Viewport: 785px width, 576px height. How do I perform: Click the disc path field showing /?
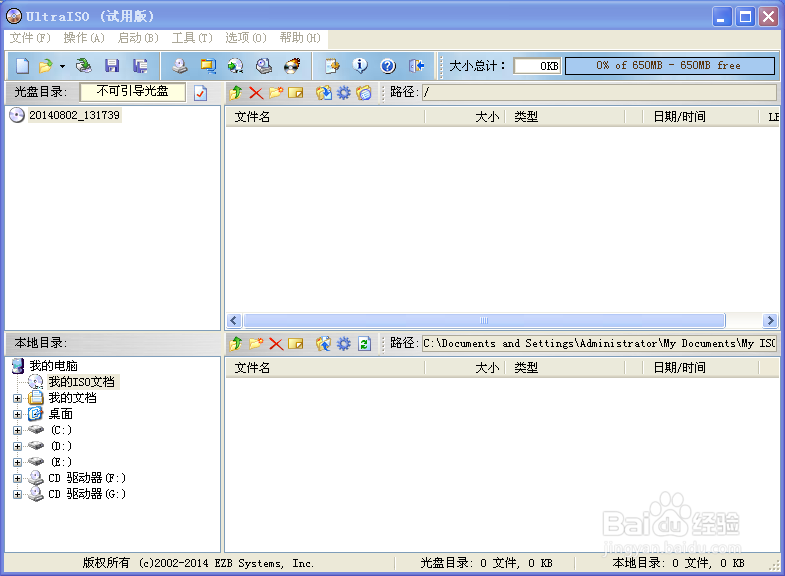point(599,92)
